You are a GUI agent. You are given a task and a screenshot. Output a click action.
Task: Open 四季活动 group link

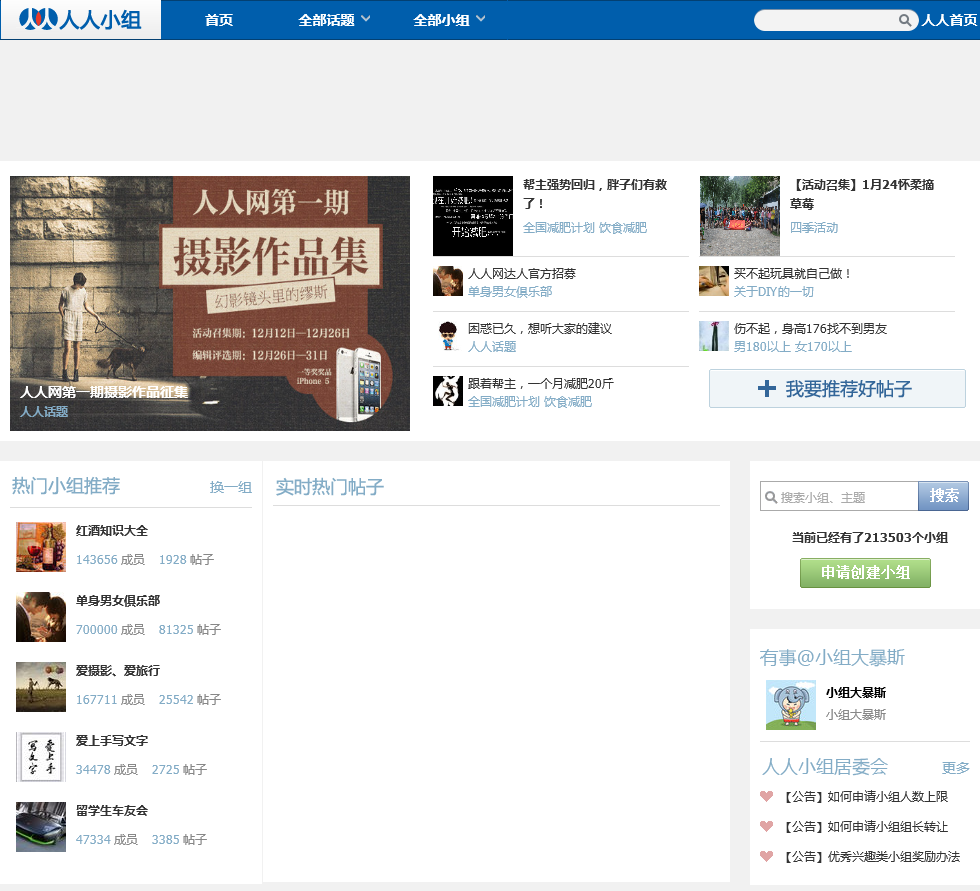pos(814,227)
